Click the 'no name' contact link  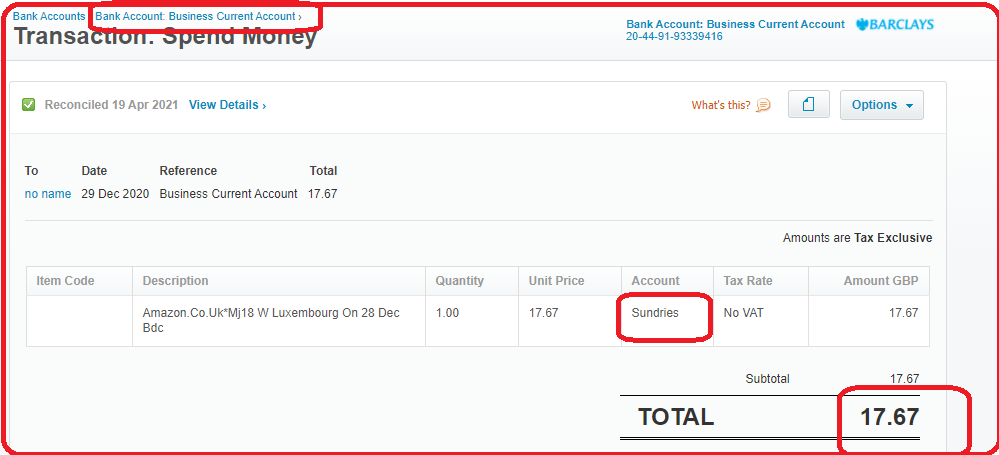click(x=48, y=194)
